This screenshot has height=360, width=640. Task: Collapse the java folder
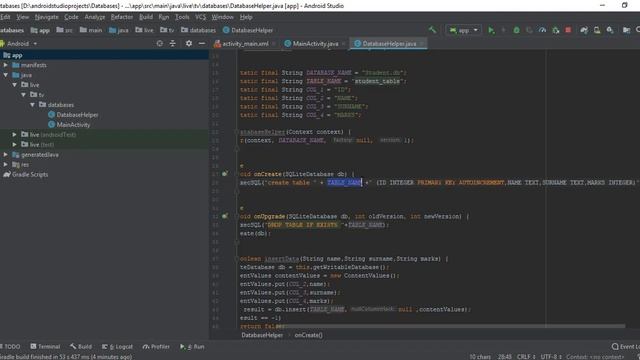click(6, 75)
